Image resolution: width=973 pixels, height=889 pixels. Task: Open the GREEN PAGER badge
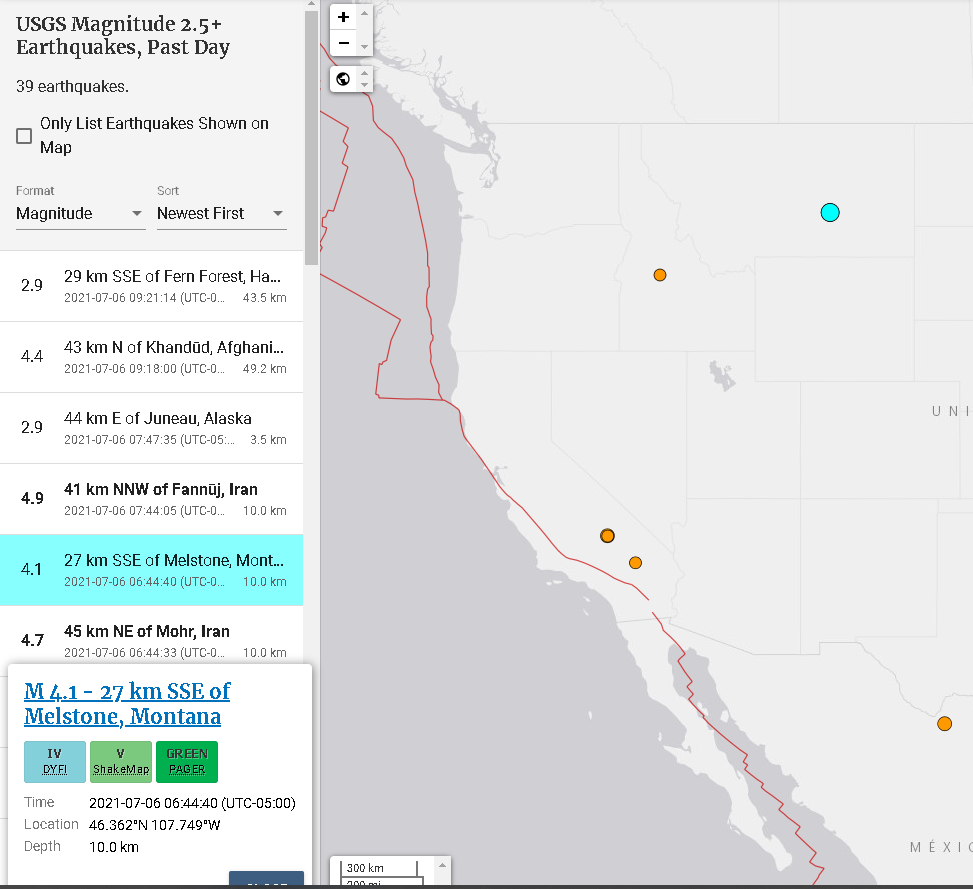(x=187, y=762)
